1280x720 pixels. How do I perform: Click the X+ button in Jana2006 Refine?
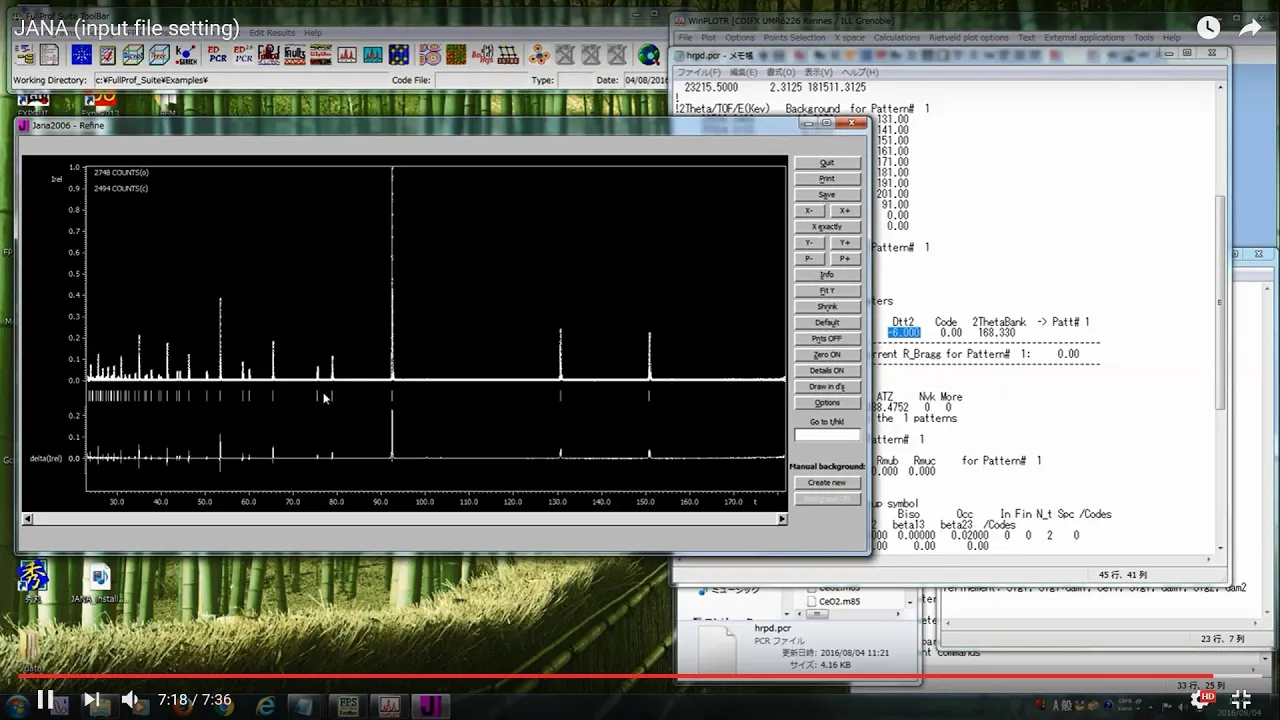(845, 211)
